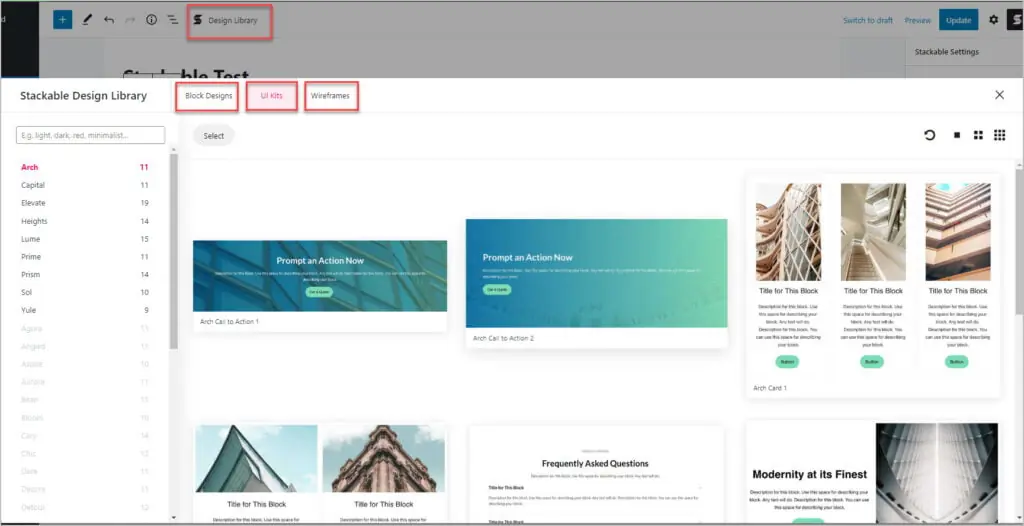The height and width of the screenshot is (526, 1024).
Task: Select the Sol UI kit
Action: 85,292
